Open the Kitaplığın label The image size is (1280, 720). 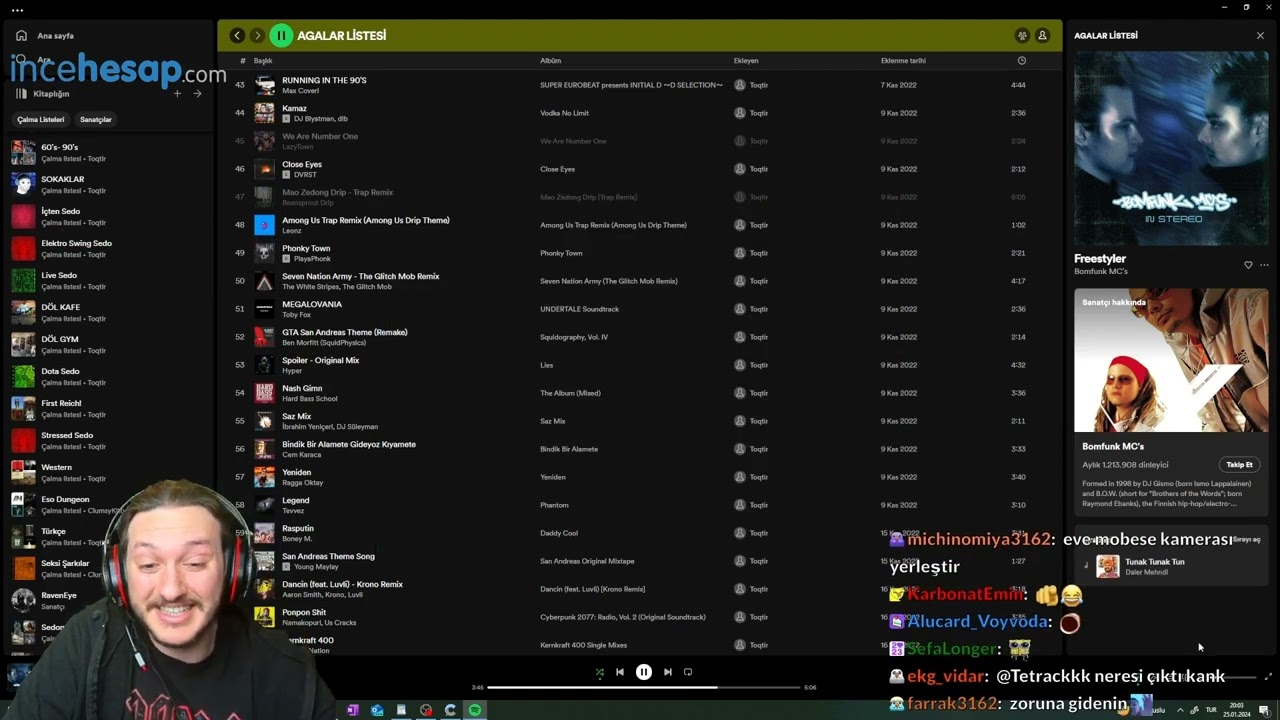click(51, 94)
